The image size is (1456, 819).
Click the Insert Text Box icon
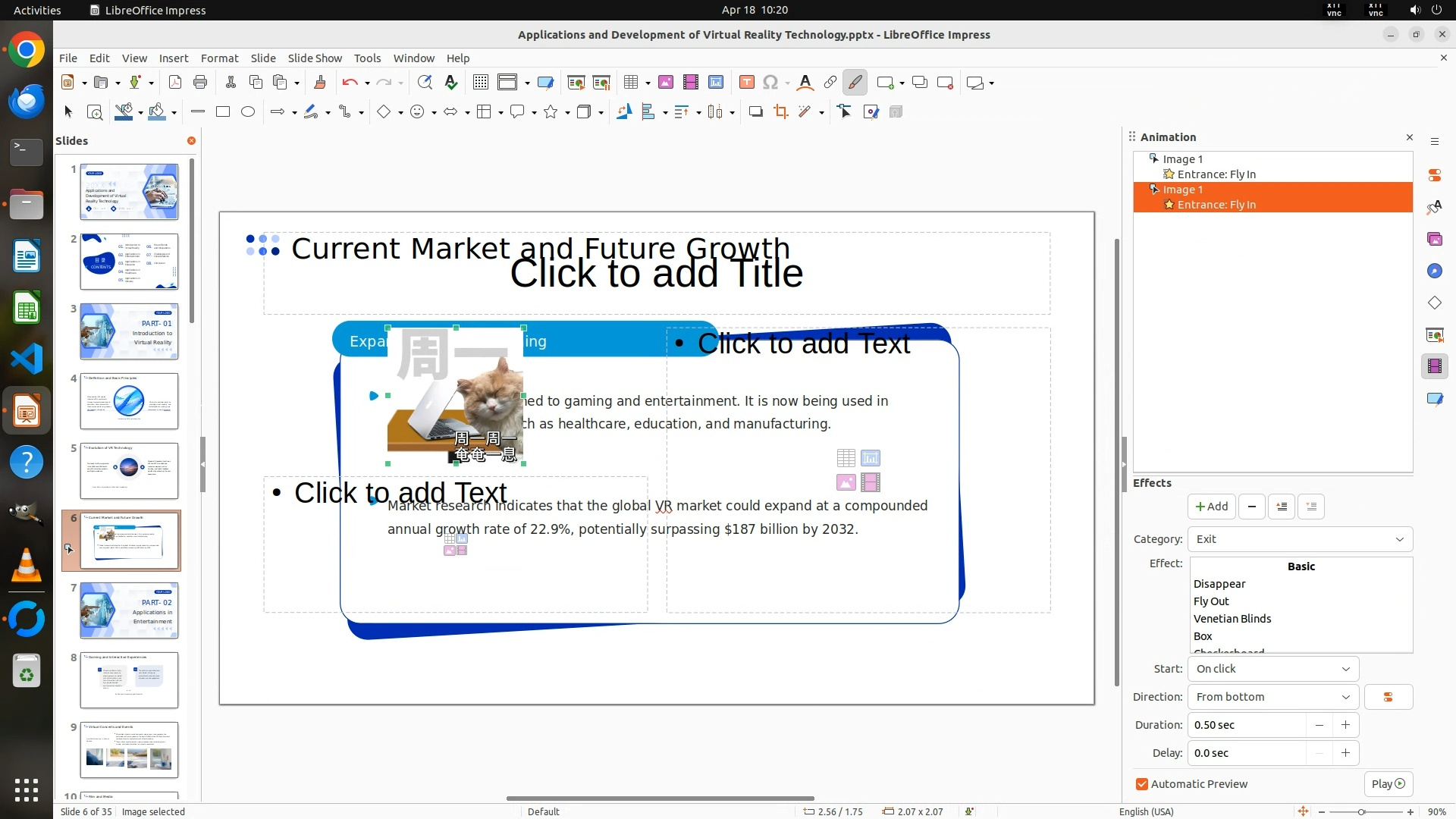point(746,83)
